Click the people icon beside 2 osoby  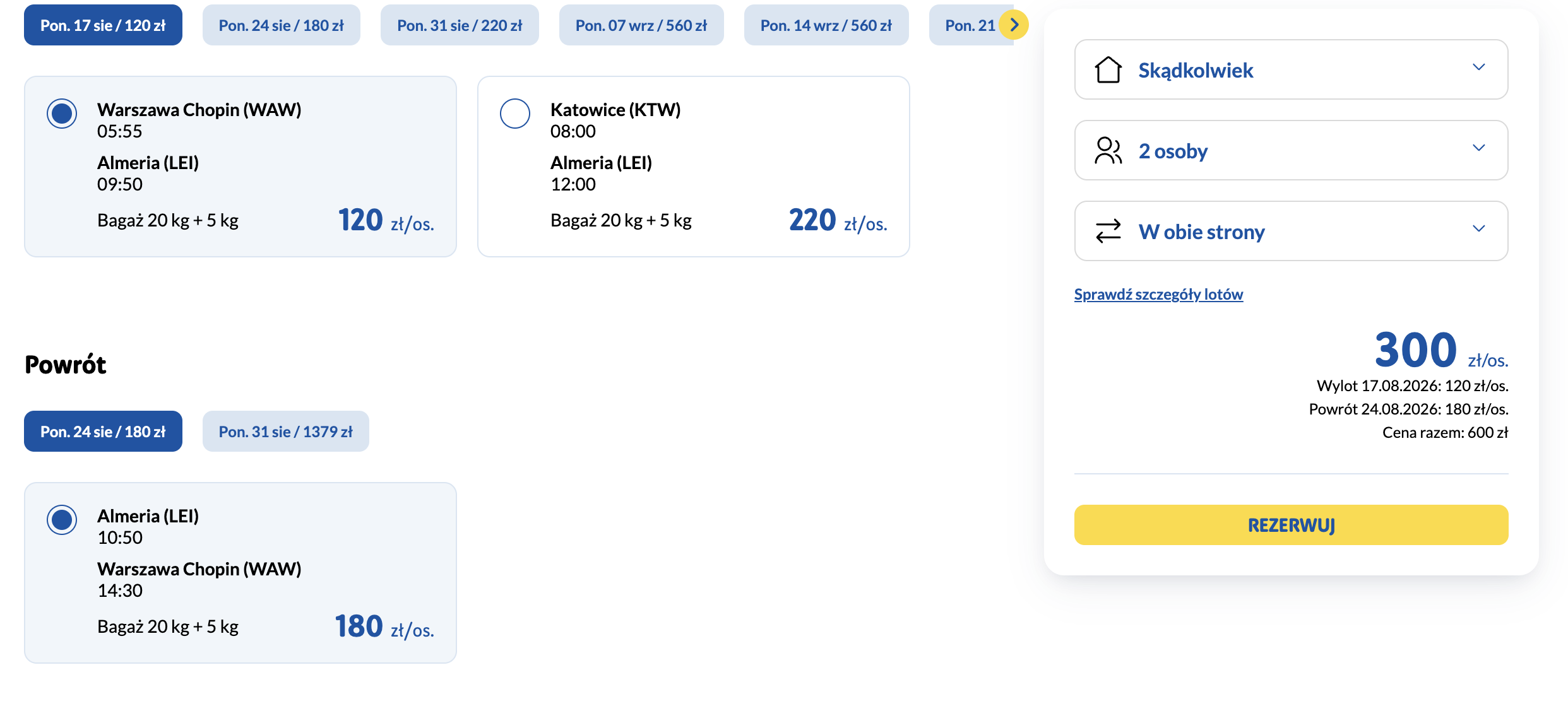(x=1108, y=150)
